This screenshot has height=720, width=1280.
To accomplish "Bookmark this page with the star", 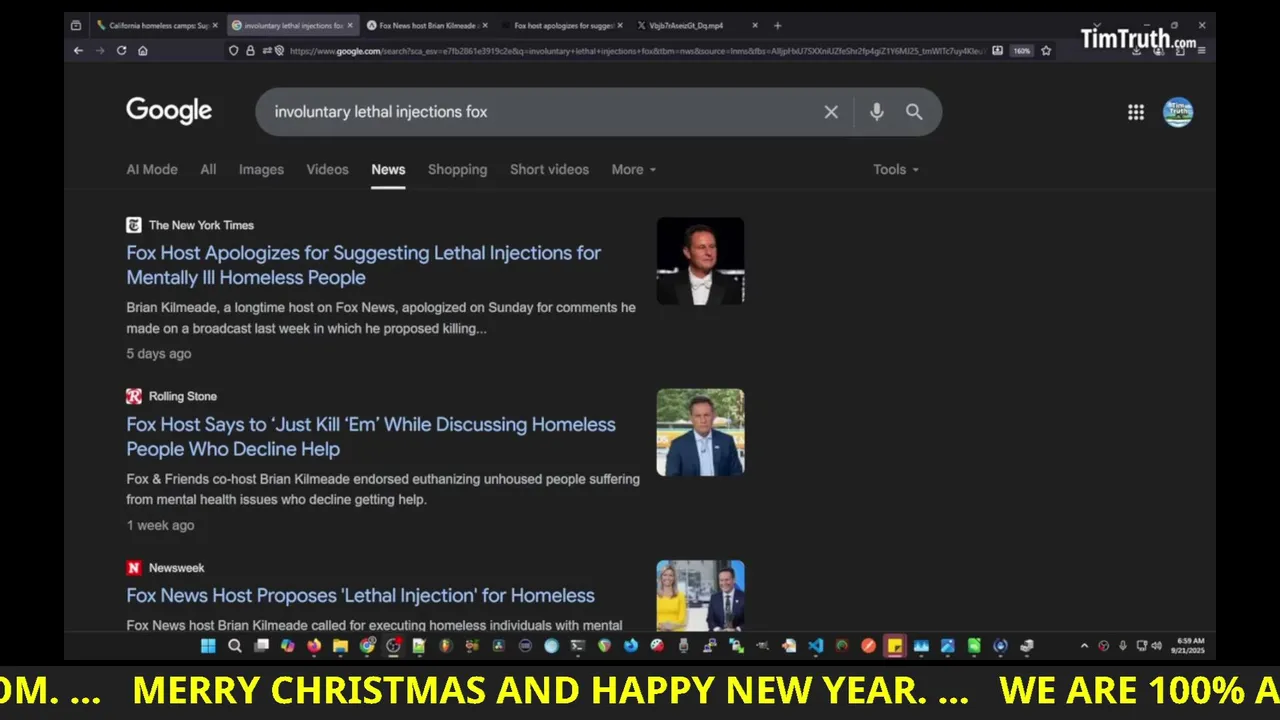I will pos(1046,51).
